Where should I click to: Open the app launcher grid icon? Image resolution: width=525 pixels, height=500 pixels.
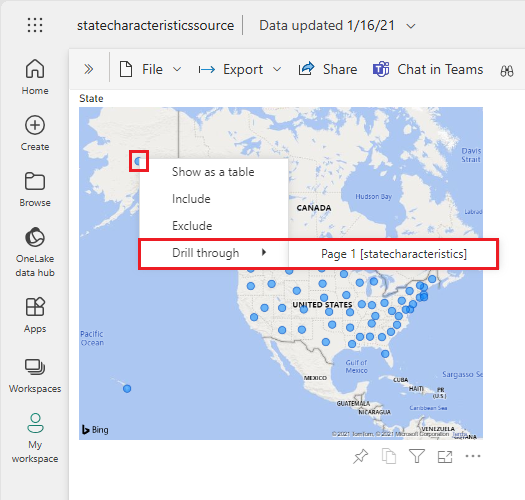[35, 25]
